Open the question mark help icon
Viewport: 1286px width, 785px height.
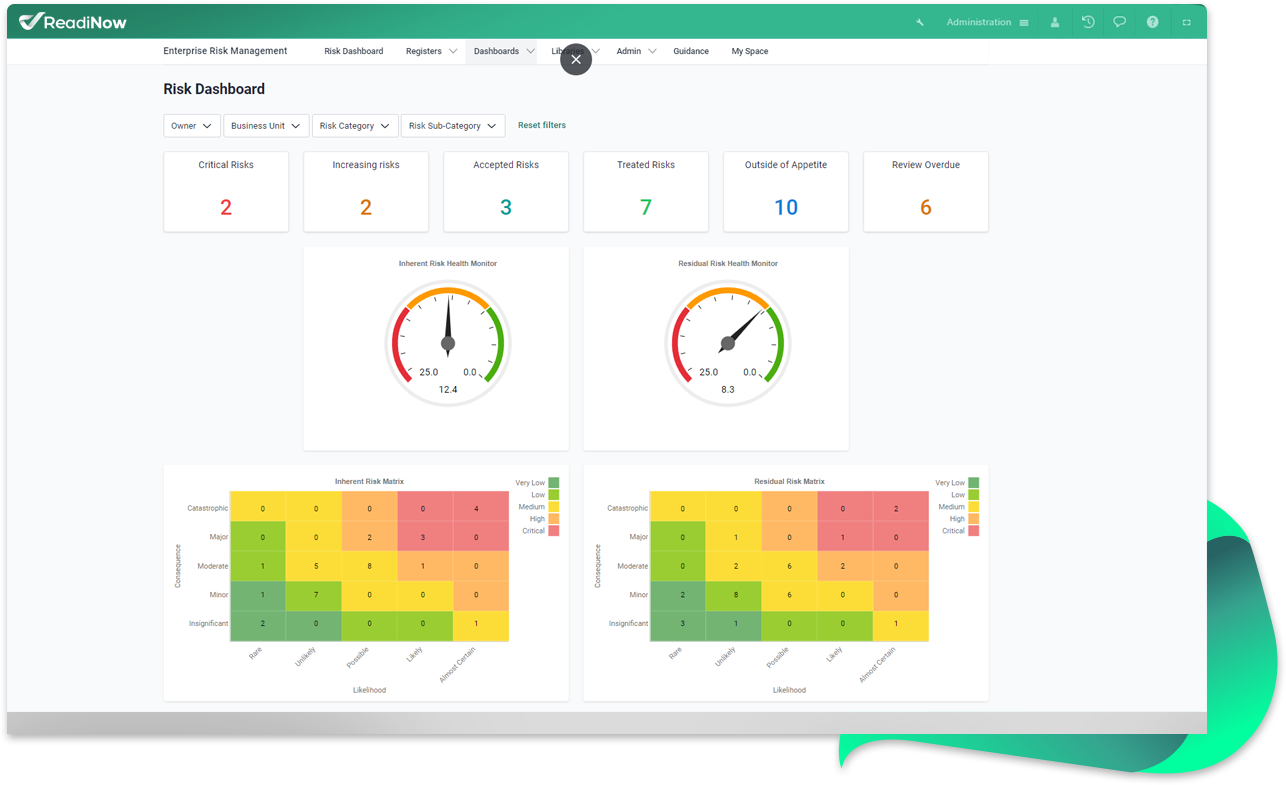[x=1153, y=22]
